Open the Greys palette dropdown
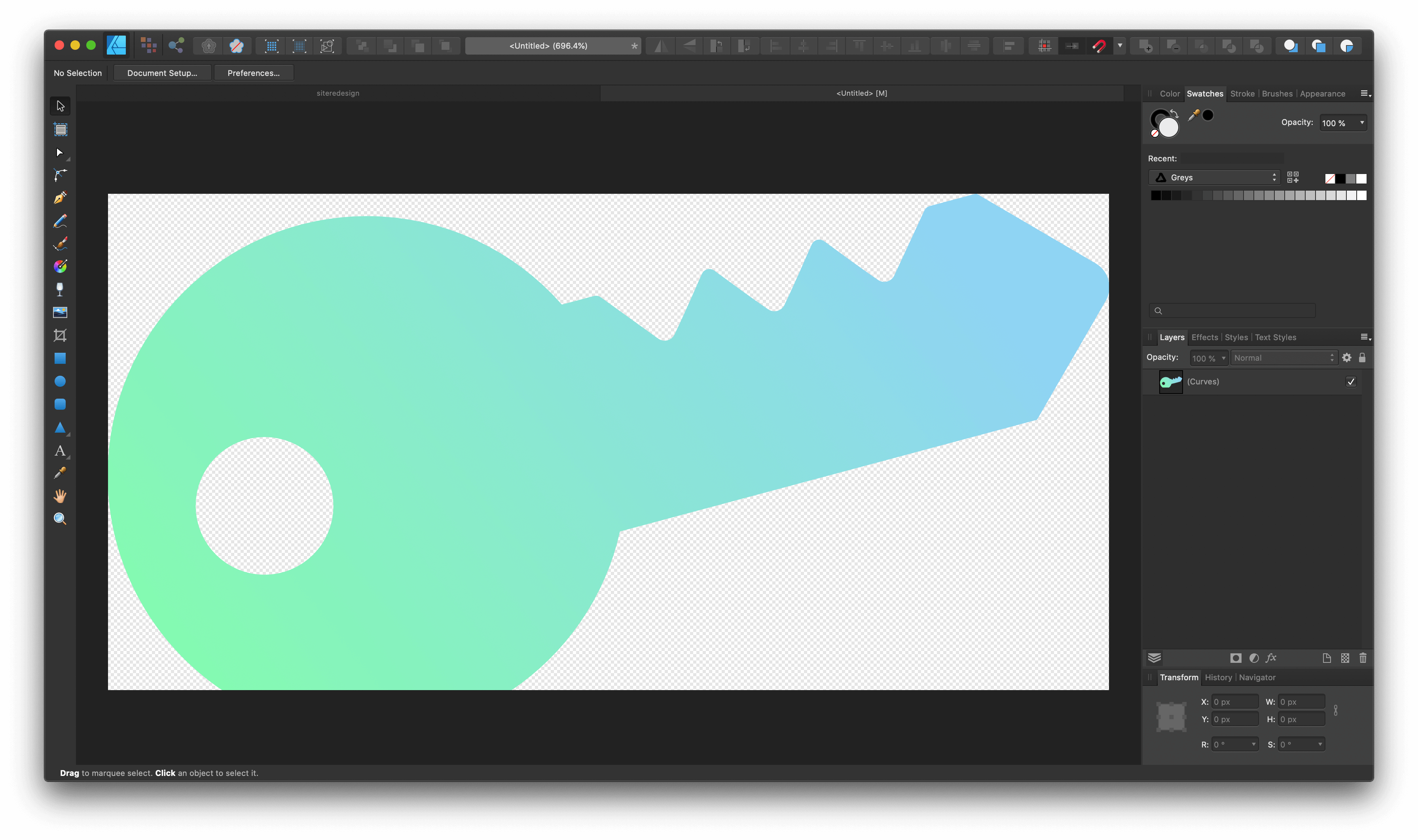The image size is (1418, 840). pyautogui.click(x=1213, y=178)
